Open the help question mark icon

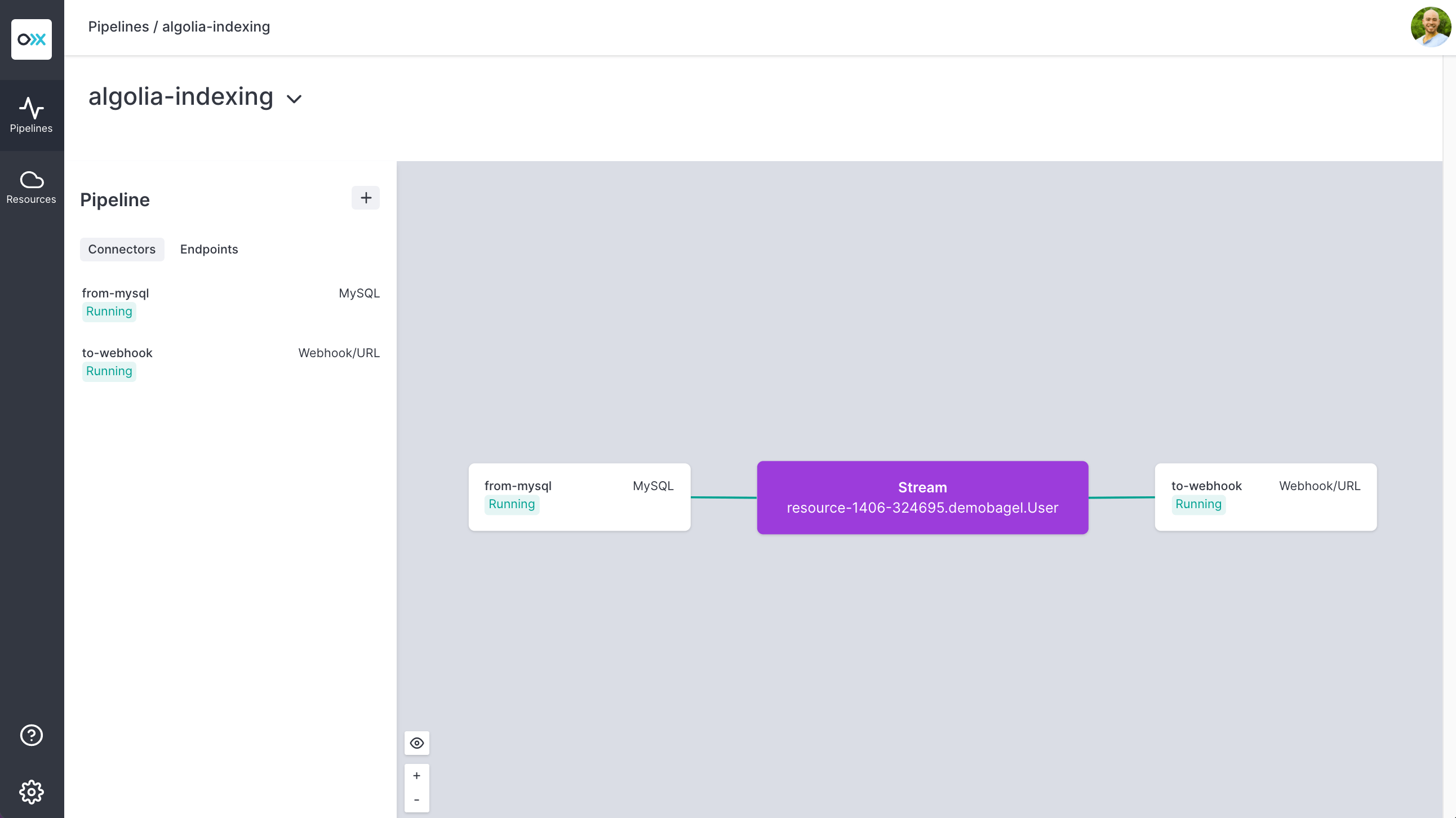(x=32, y=735)
